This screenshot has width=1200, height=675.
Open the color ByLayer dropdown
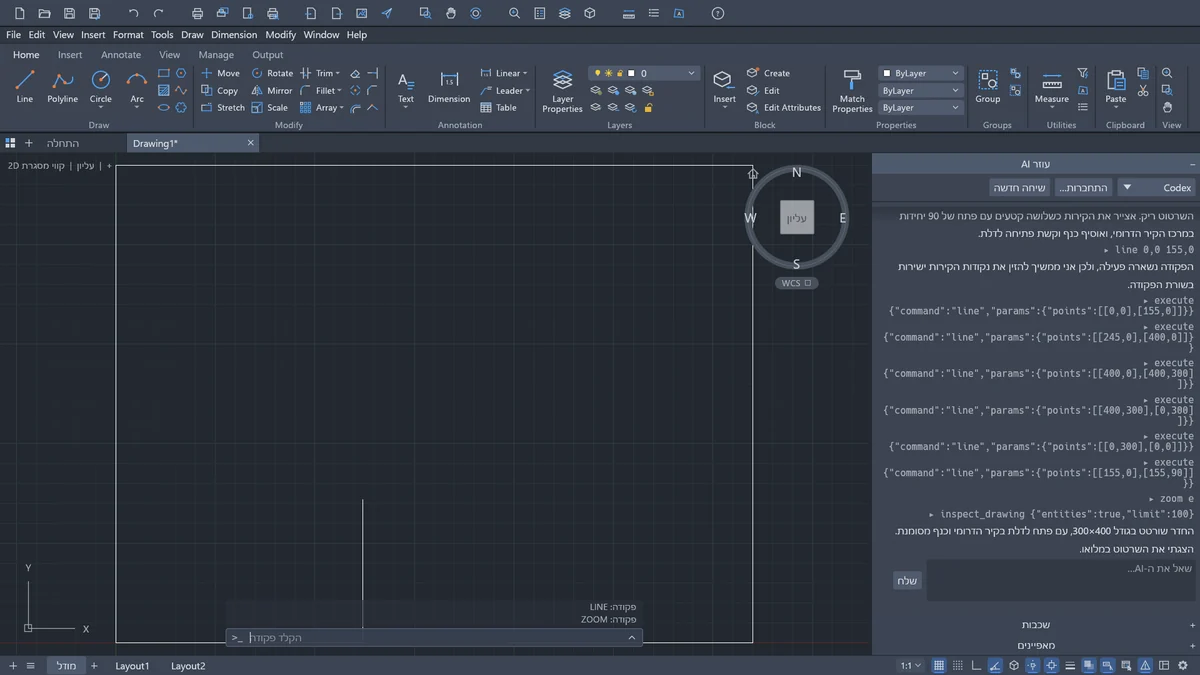point(920,73)
